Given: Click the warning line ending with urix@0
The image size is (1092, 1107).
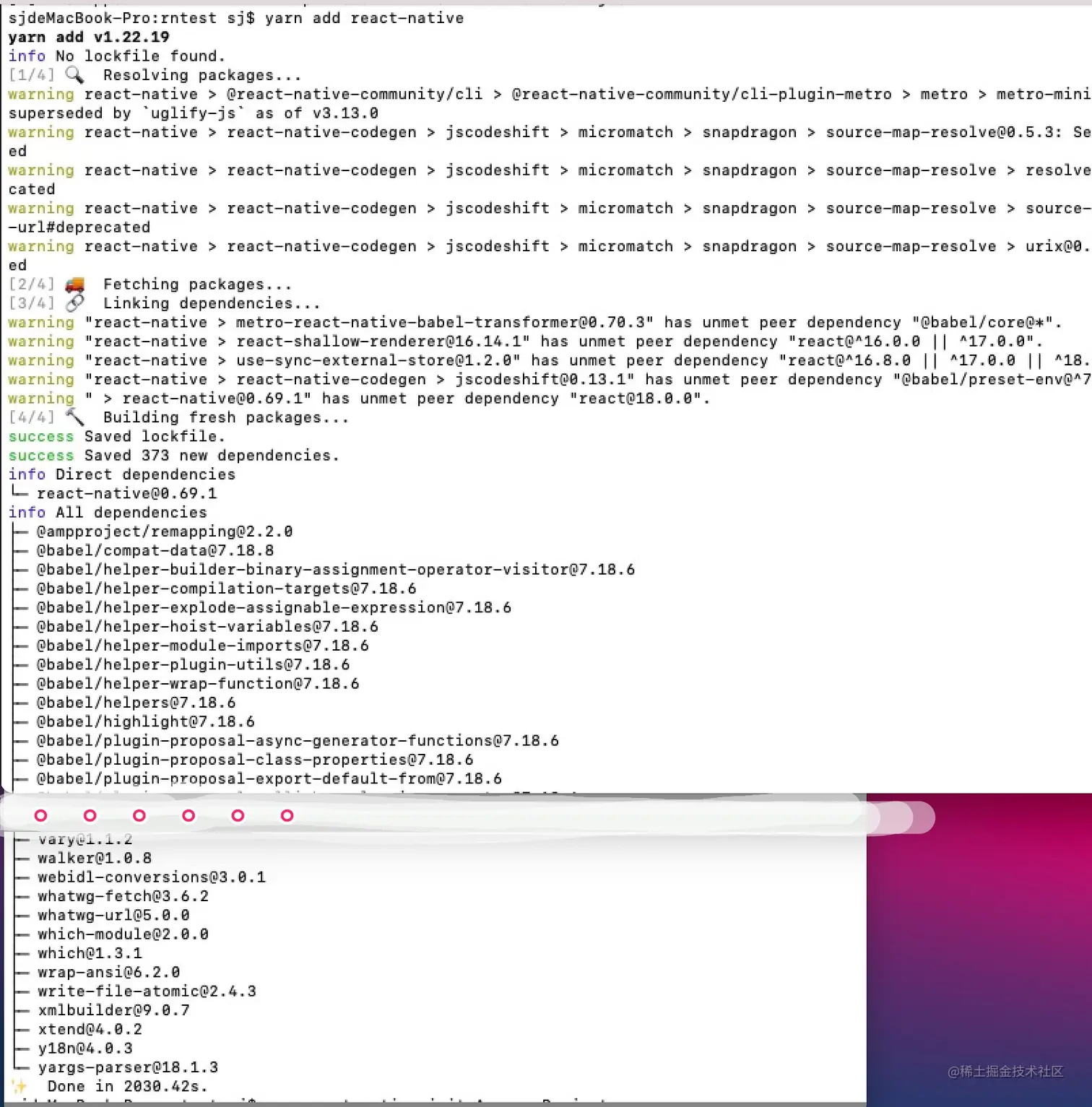Looking at the screenshot, I should 549,246.
